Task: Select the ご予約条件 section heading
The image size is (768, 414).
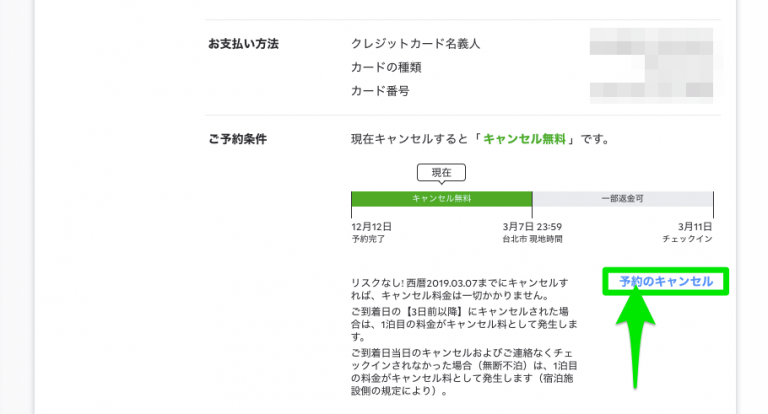Action: point(238,138)
